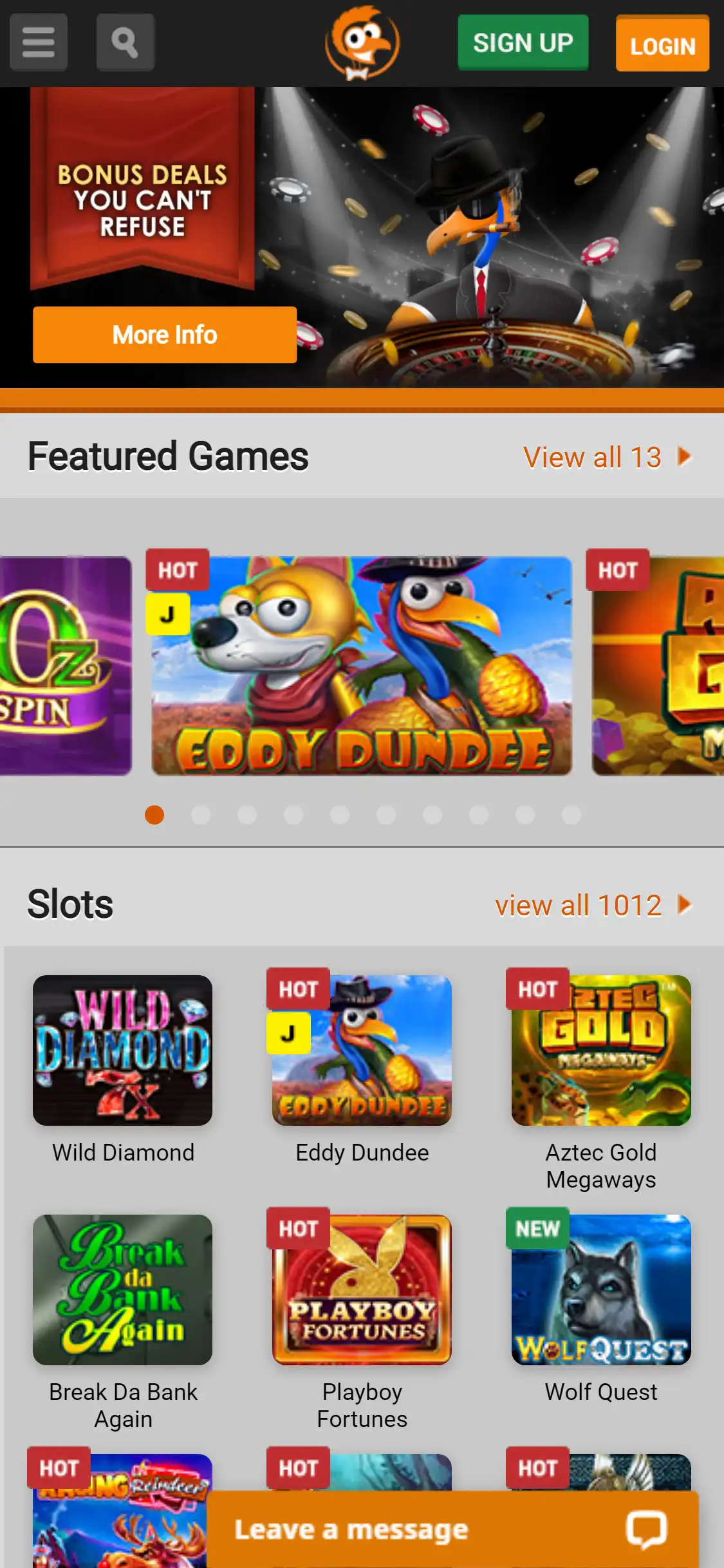This screenshot has height=1568, width=724.
Task: Open View all 13 featured games
Action: point(592,457)
